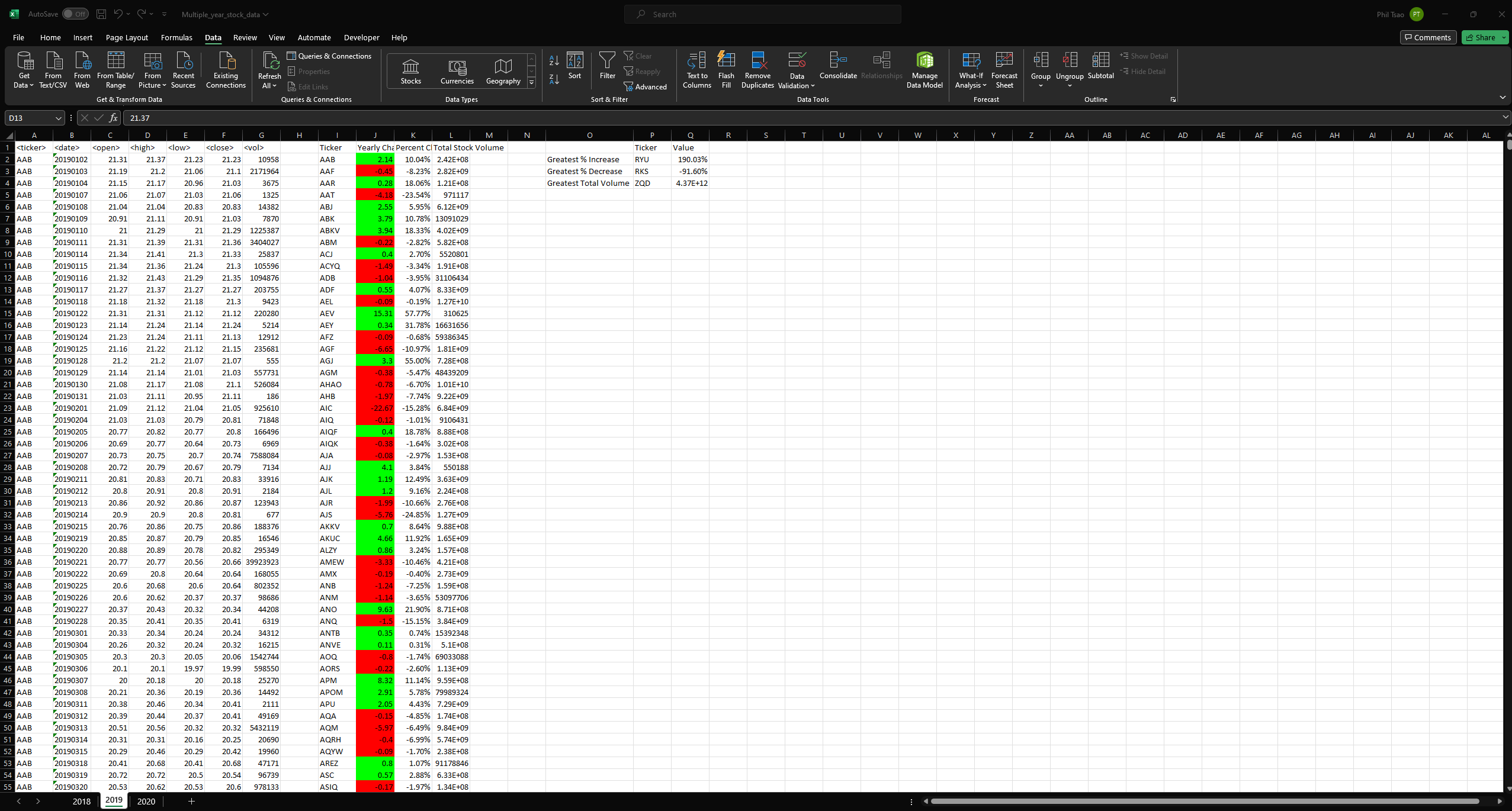This screenshot has width=1512, height=811.
Task: Switch to the 2020 sheet tab
Action: [146, 801]
